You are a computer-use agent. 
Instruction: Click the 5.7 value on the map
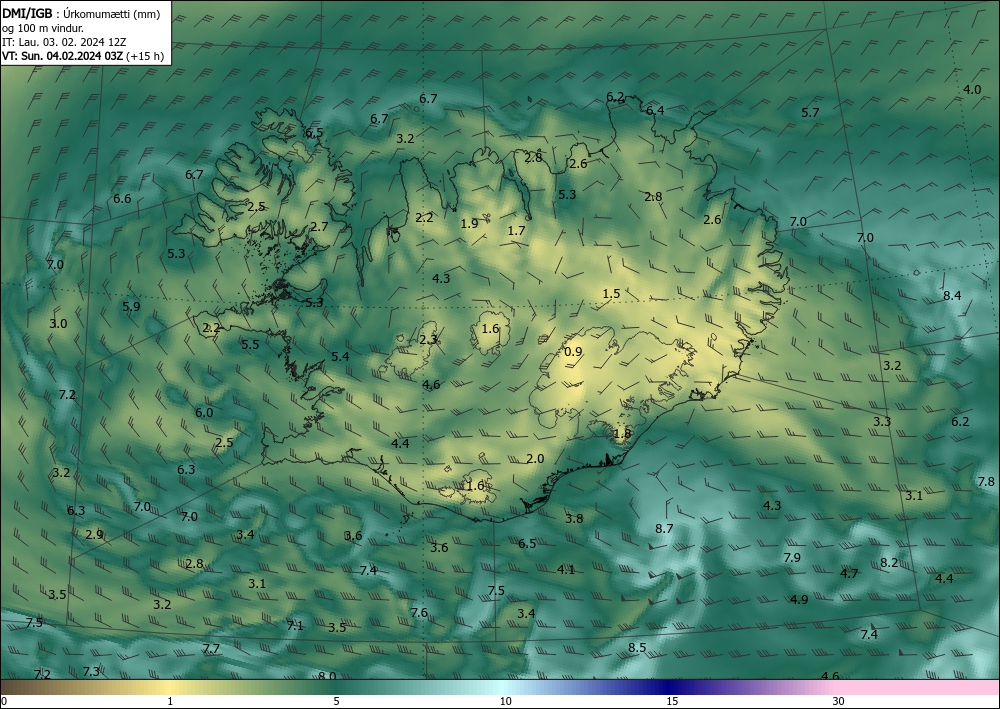[x=810, y=112]
